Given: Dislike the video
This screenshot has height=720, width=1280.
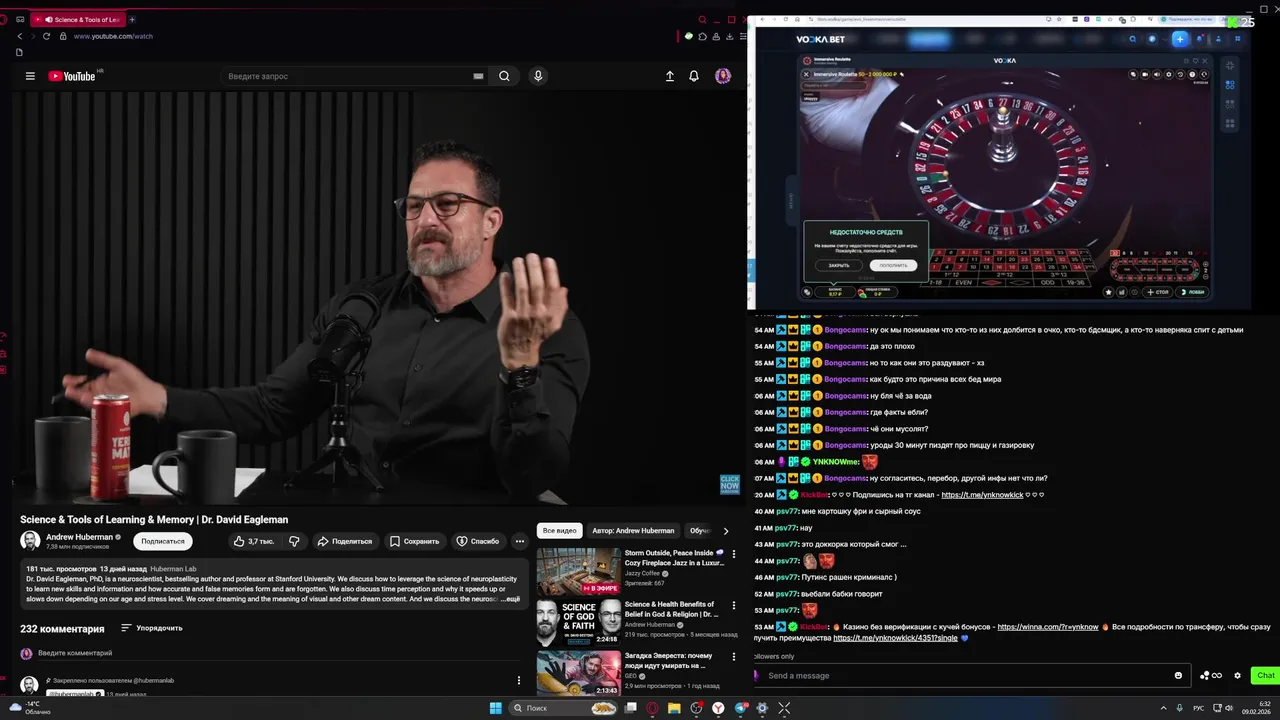Looking at the screenshot, I should point(294,541).
